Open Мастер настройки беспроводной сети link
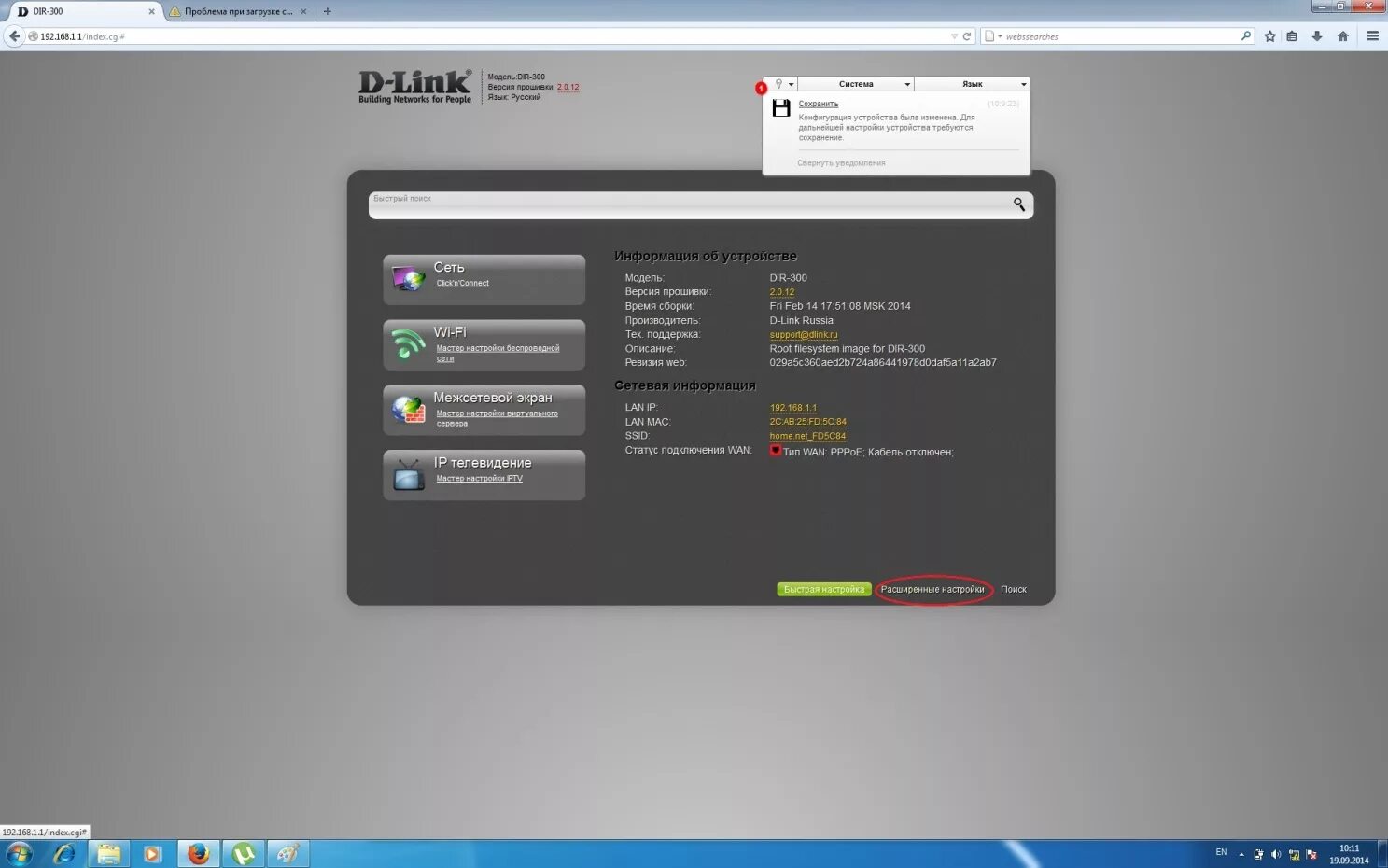 coord(498,353)
